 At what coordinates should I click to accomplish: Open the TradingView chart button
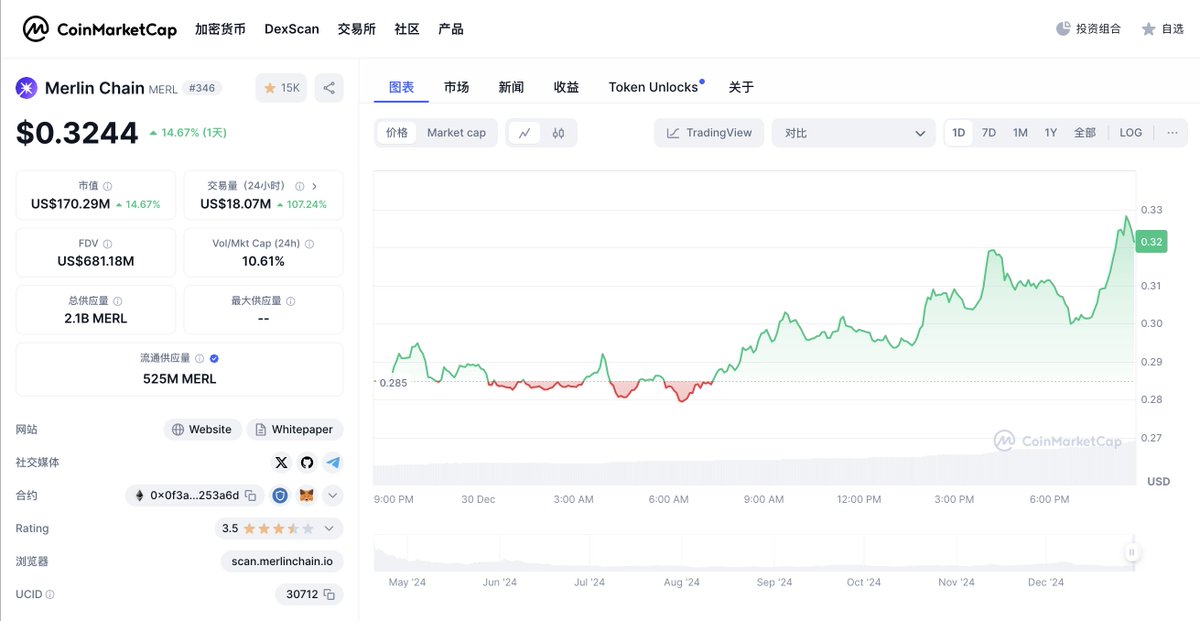710,133
